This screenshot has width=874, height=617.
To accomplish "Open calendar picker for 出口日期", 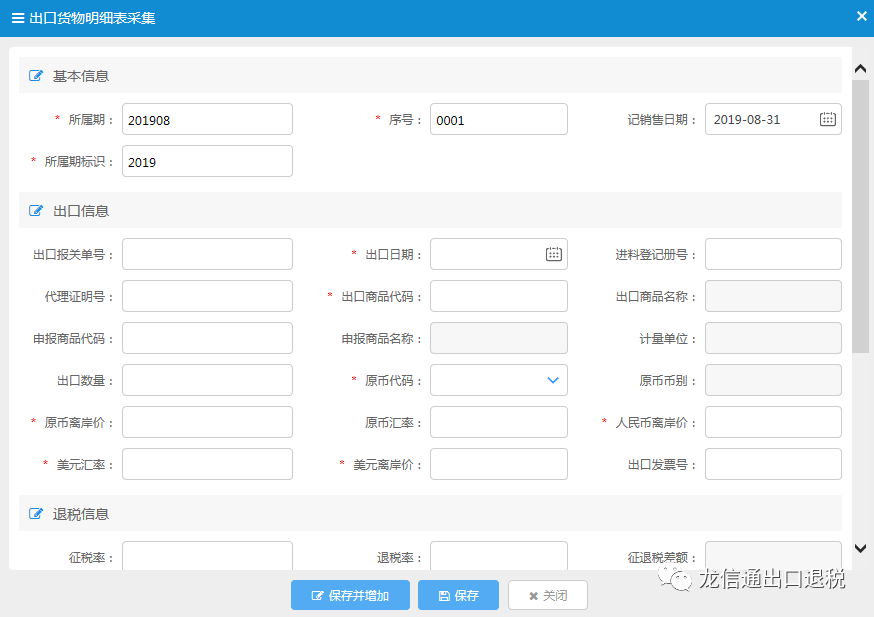I will (553, 254).
